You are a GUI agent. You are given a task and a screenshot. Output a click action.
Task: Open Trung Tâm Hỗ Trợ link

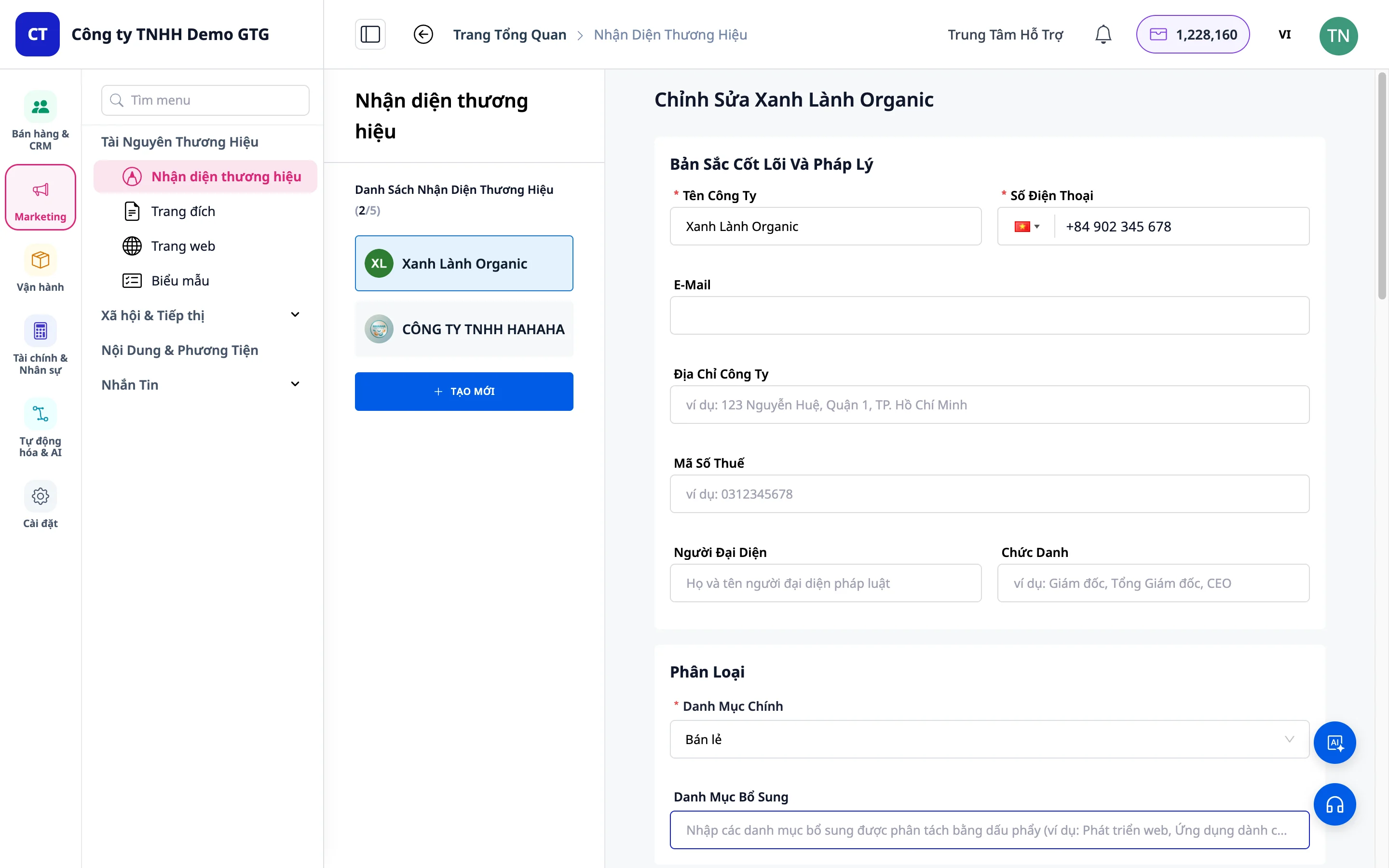coord(1005,34)
